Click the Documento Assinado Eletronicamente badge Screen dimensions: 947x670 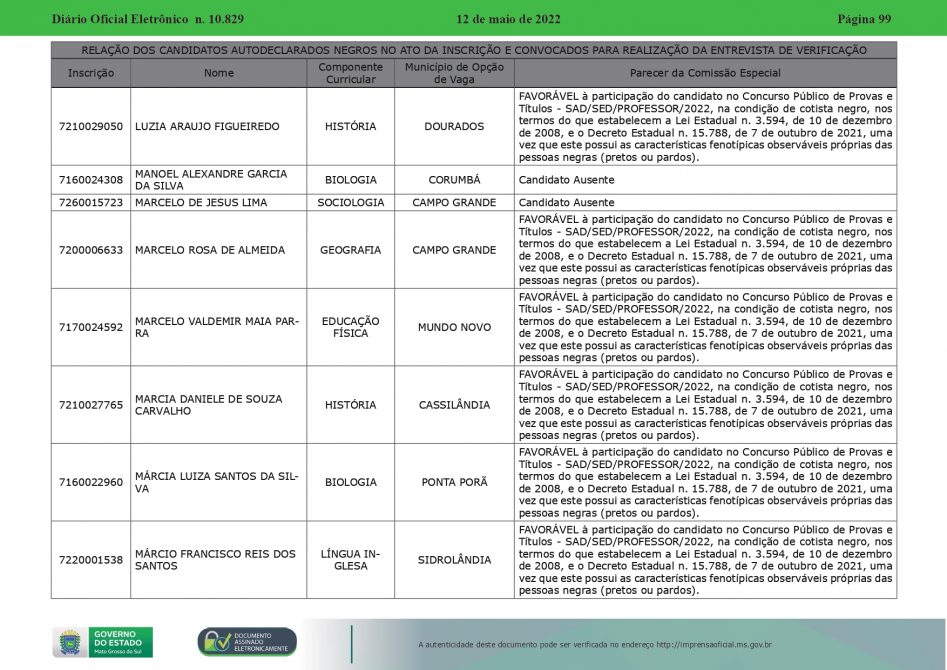point(247,642)
